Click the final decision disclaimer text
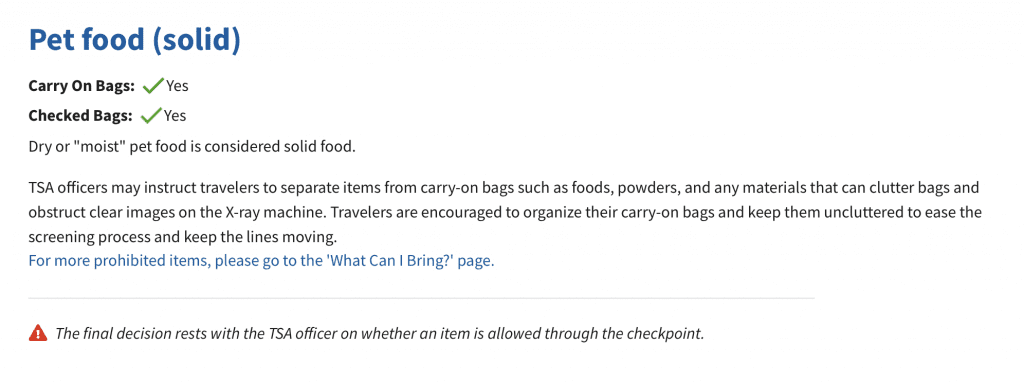The image size is (1024, 383). (380, 333)
